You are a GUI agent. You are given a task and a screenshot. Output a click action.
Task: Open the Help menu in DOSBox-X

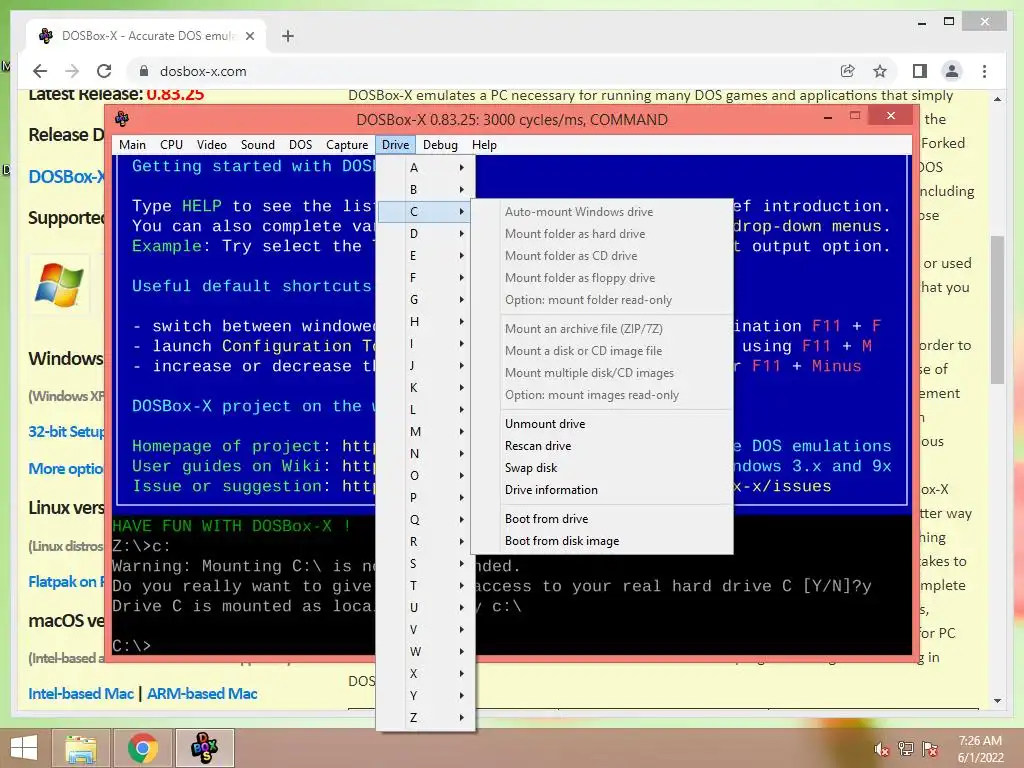485,145
